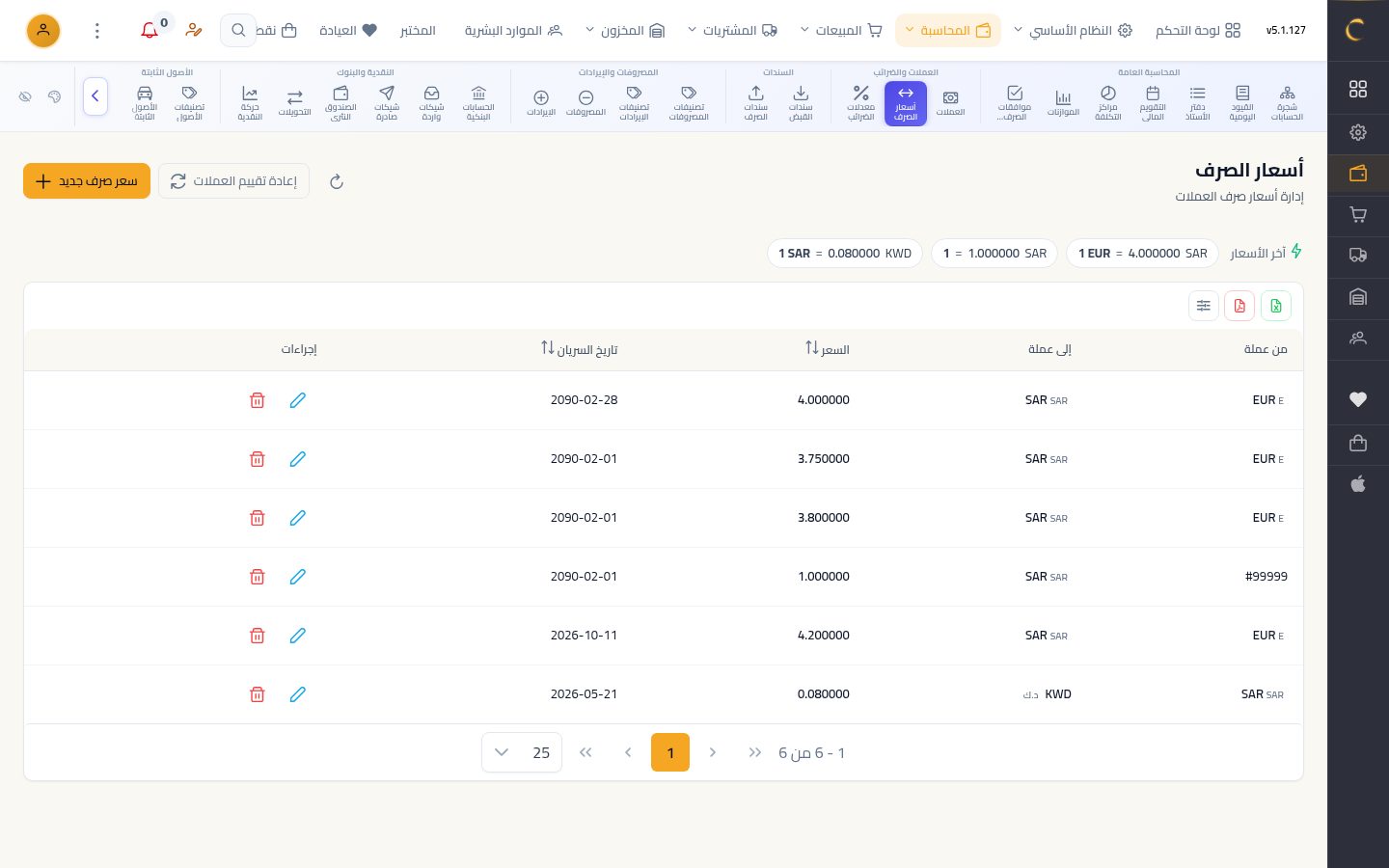Image resolution: width=1389 pixels, height=868 pixels.
Task: Click New Exchange Rate (سعر صرف جديد) button
Action: (x=87, y=181)
